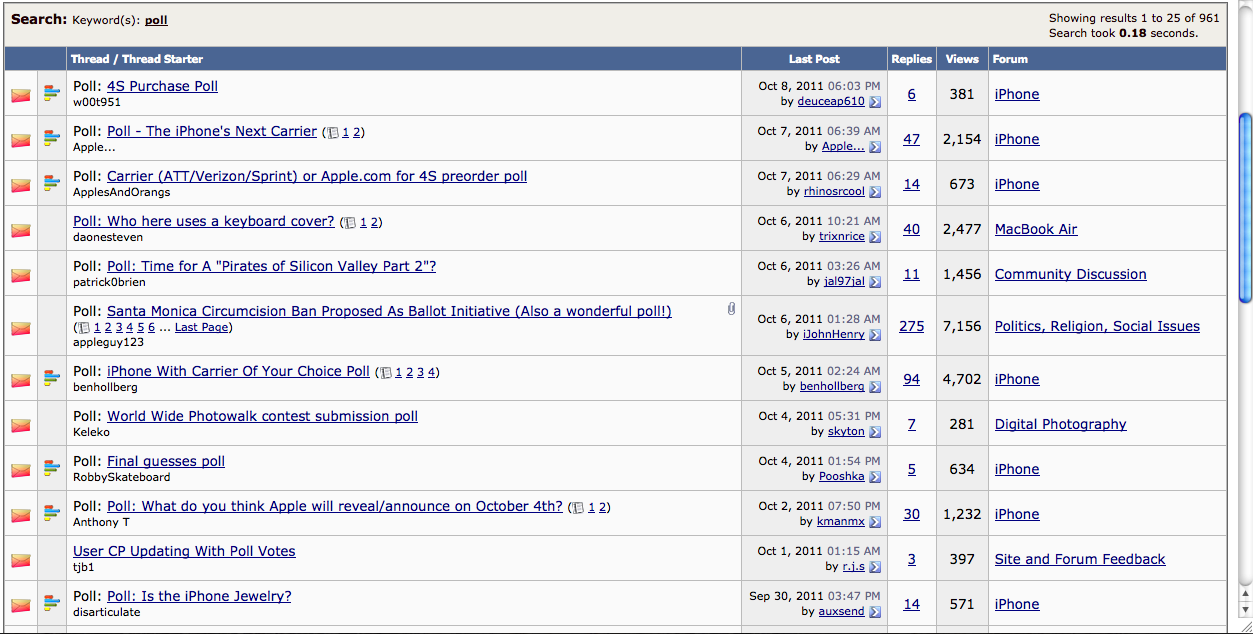The height and width of the screenshot is (634, 1253).
Task: Click thread starter name RobbySkateboard
Action: click(122, 477)
